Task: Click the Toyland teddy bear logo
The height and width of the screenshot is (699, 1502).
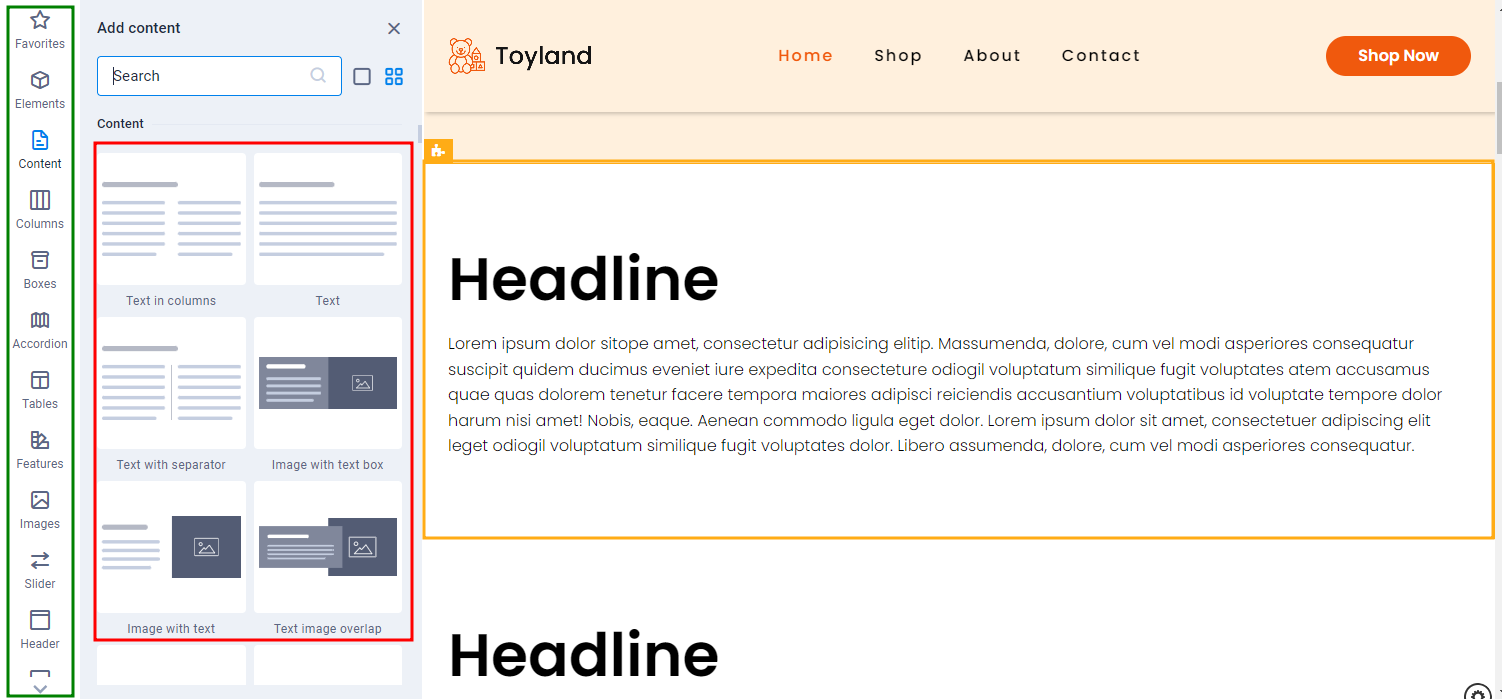Action: (x=466, y=56)
